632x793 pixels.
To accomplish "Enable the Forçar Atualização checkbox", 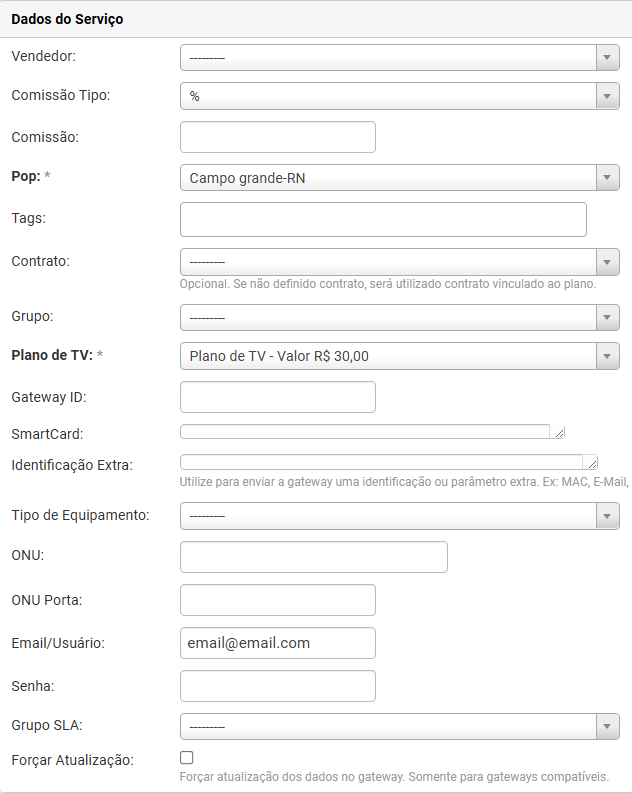I will [x=187, y=758].
